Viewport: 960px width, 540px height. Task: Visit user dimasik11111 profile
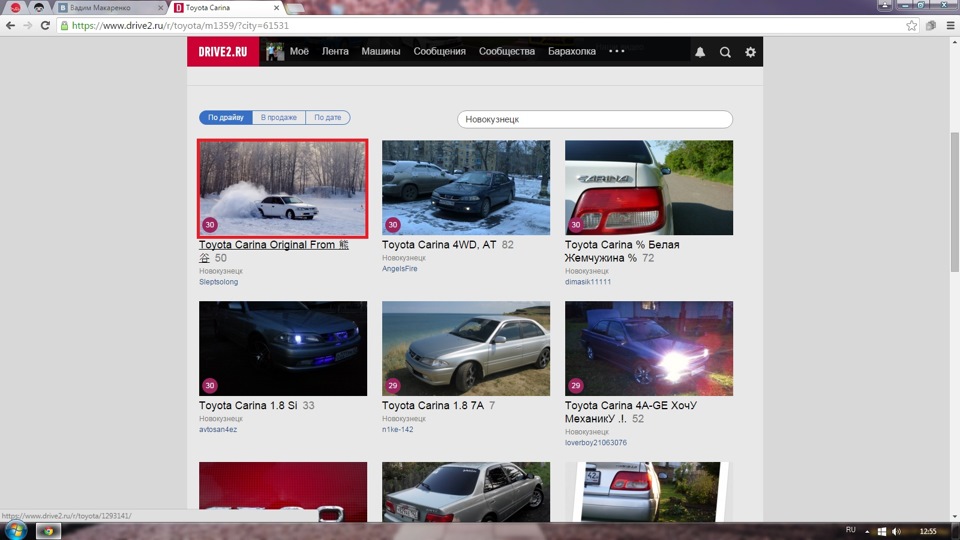click(x=588, y=282)
